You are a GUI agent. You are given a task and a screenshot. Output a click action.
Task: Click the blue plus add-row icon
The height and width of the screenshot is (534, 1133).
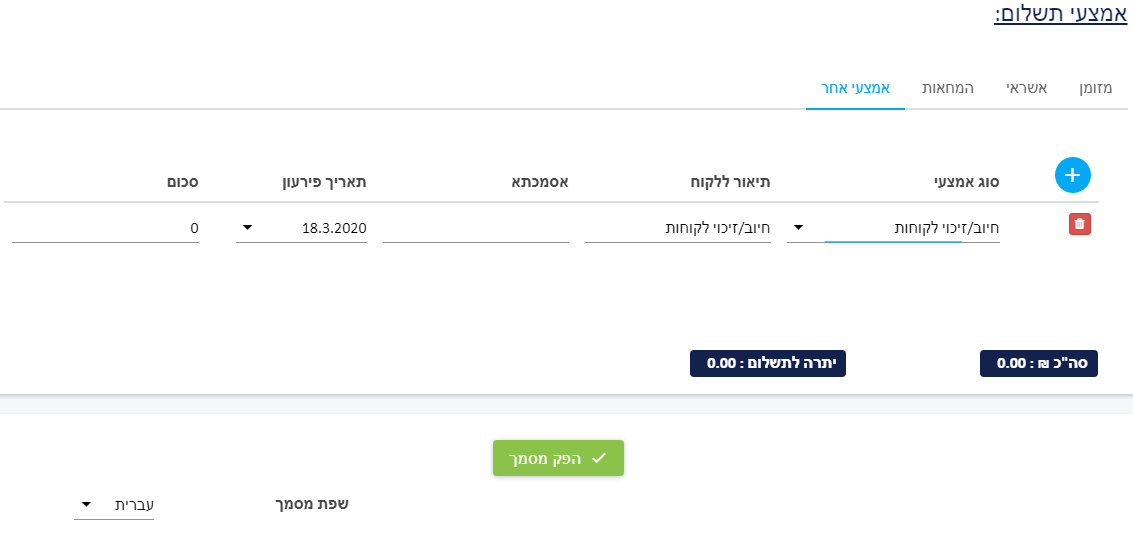pyautogui.click(x=1072, y=175)
